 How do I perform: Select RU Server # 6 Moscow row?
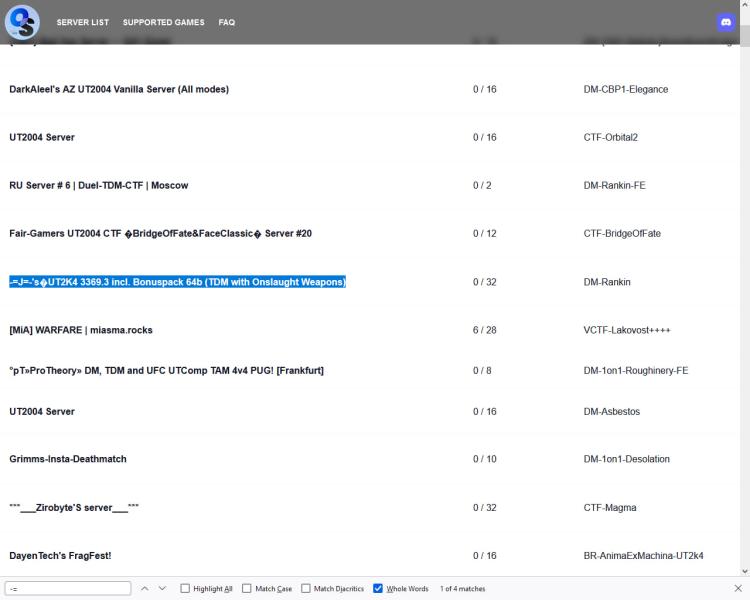pos(98,185)
